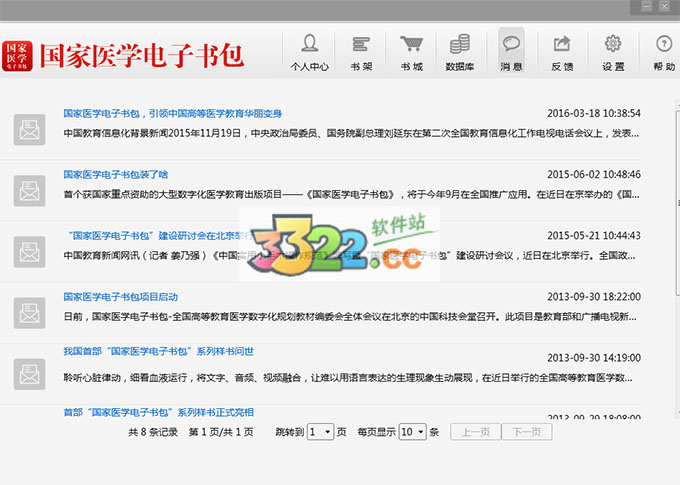
Task: Click timestamp 2016-03-18 10:38:54
Action: tap(594, 114)
